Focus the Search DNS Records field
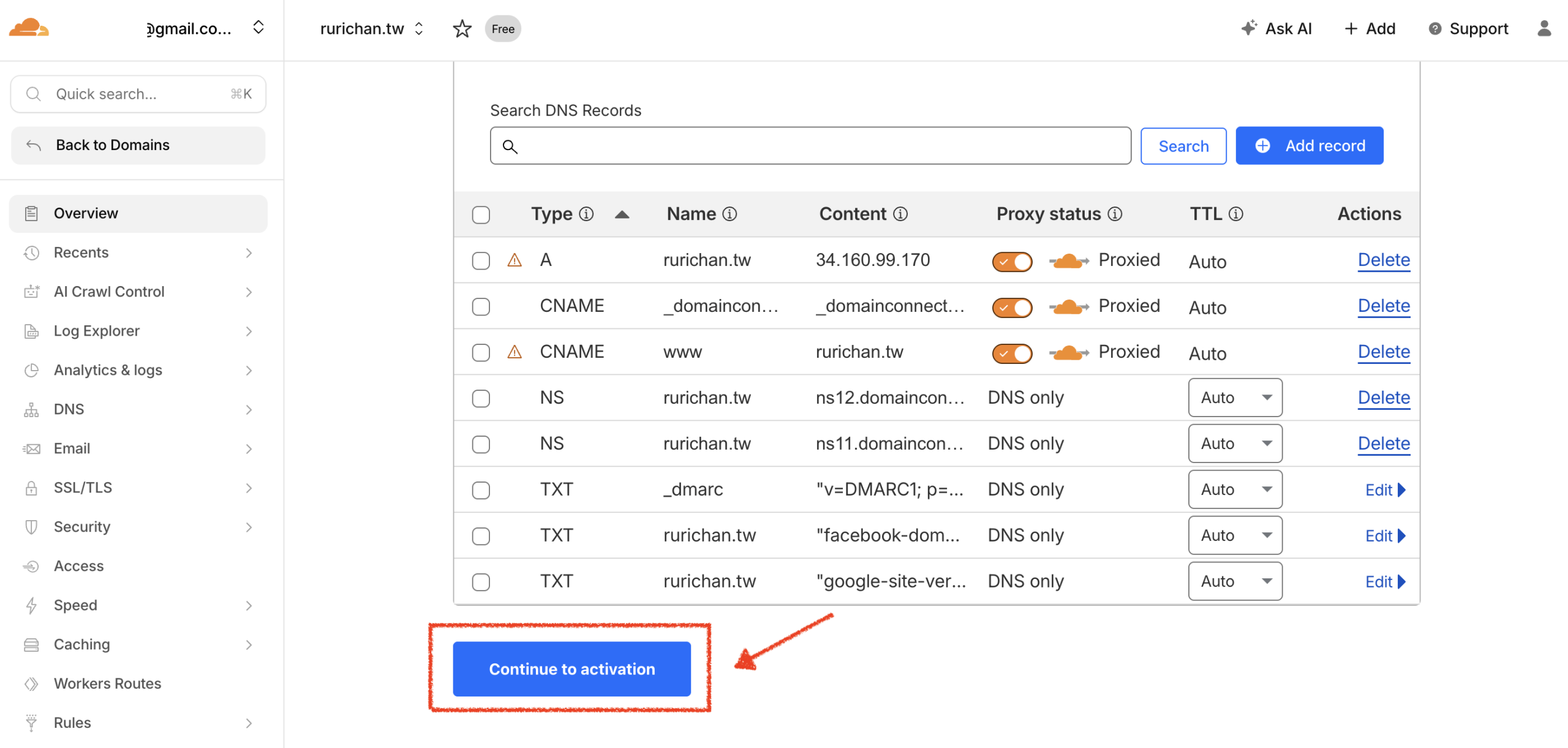Screen dimensions: 1568x748 click(810, 146)
